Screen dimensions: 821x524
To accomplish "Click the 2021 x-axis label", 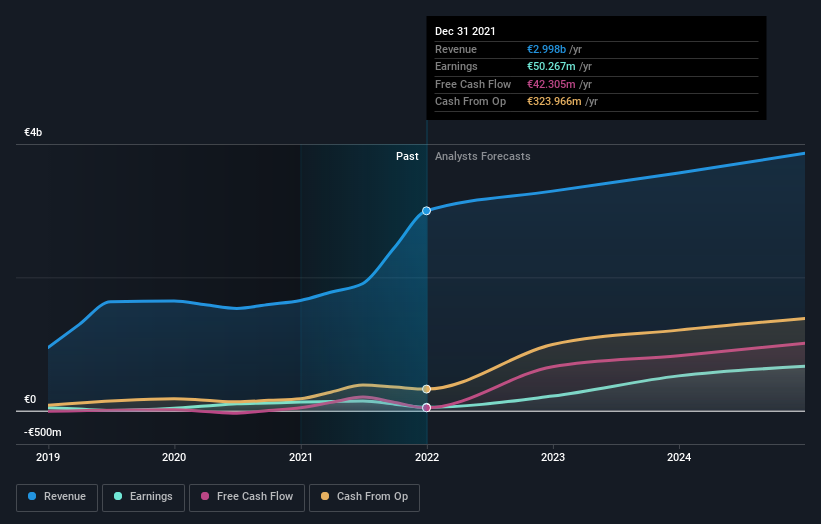I will pos(301,458).
